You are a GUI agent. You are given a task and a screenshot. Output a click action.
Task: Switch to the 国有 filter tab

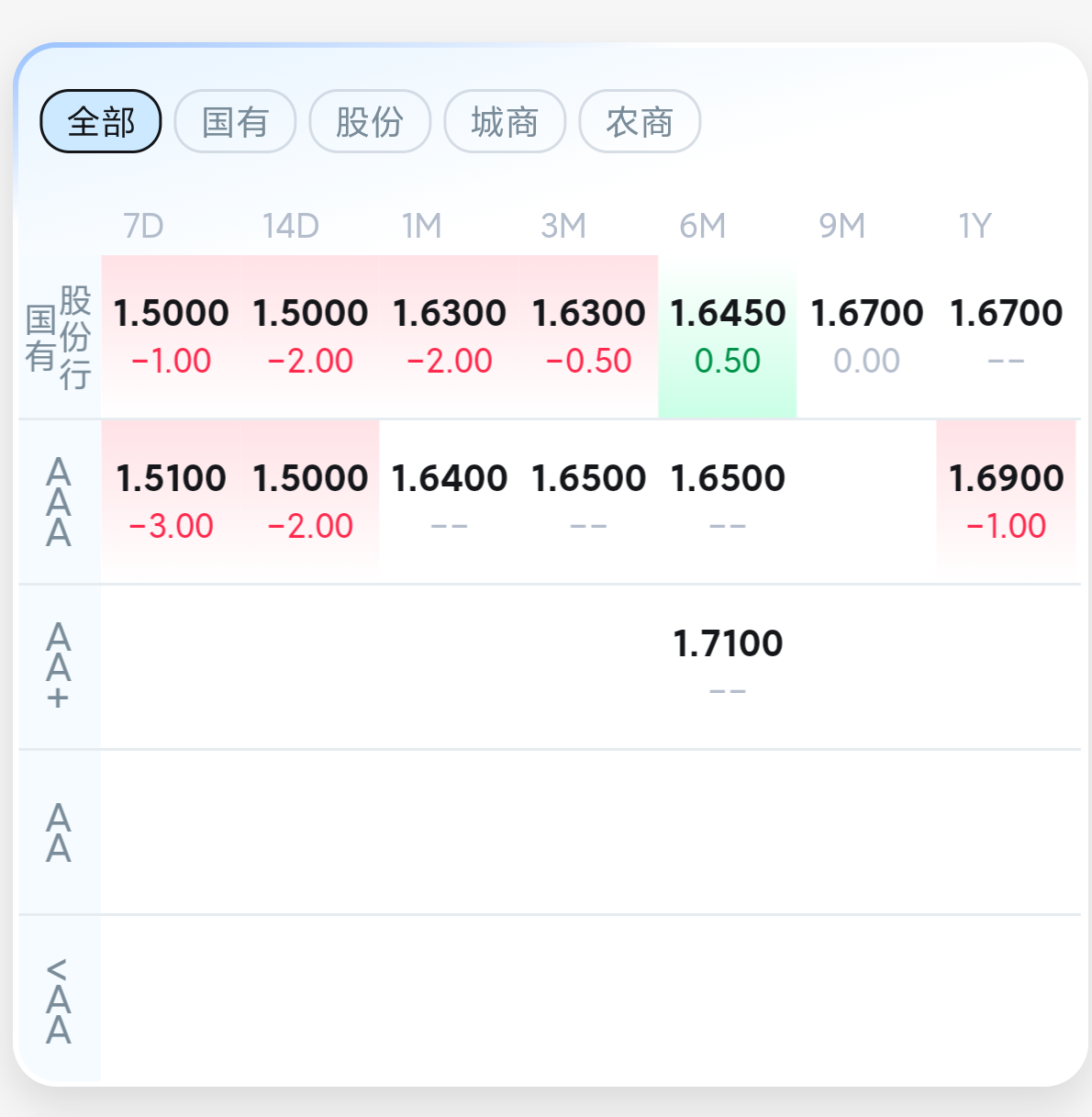(x=235, y=121)
